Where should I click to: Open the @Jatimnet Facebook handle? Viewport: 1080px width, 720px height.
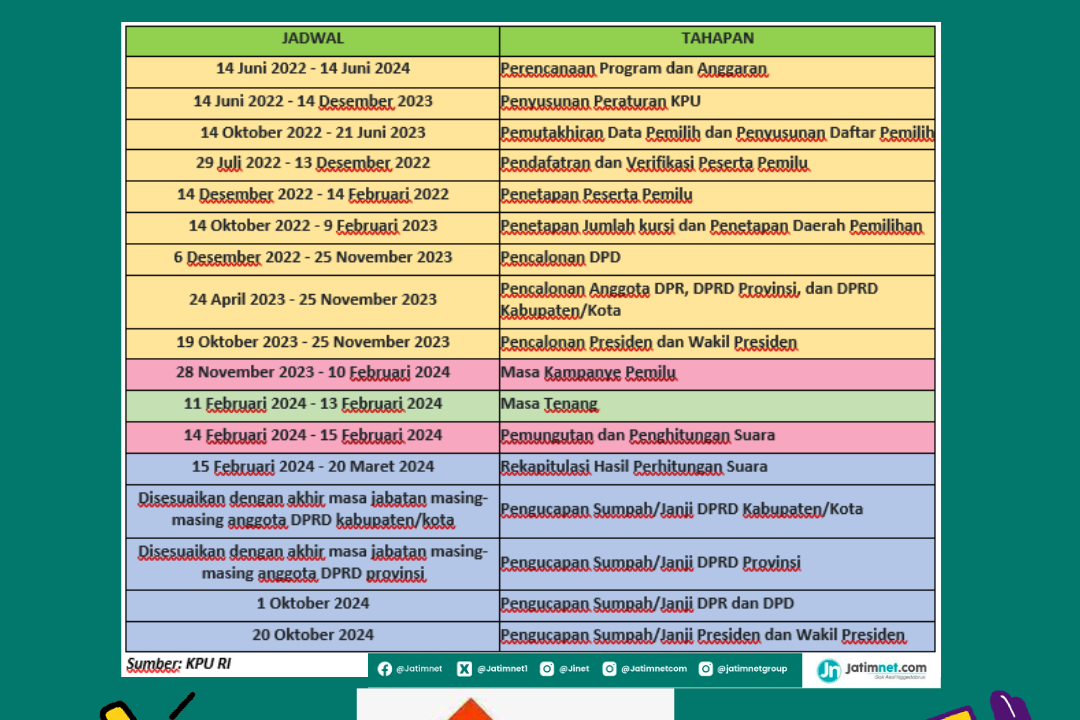click(x=419, y=669)
